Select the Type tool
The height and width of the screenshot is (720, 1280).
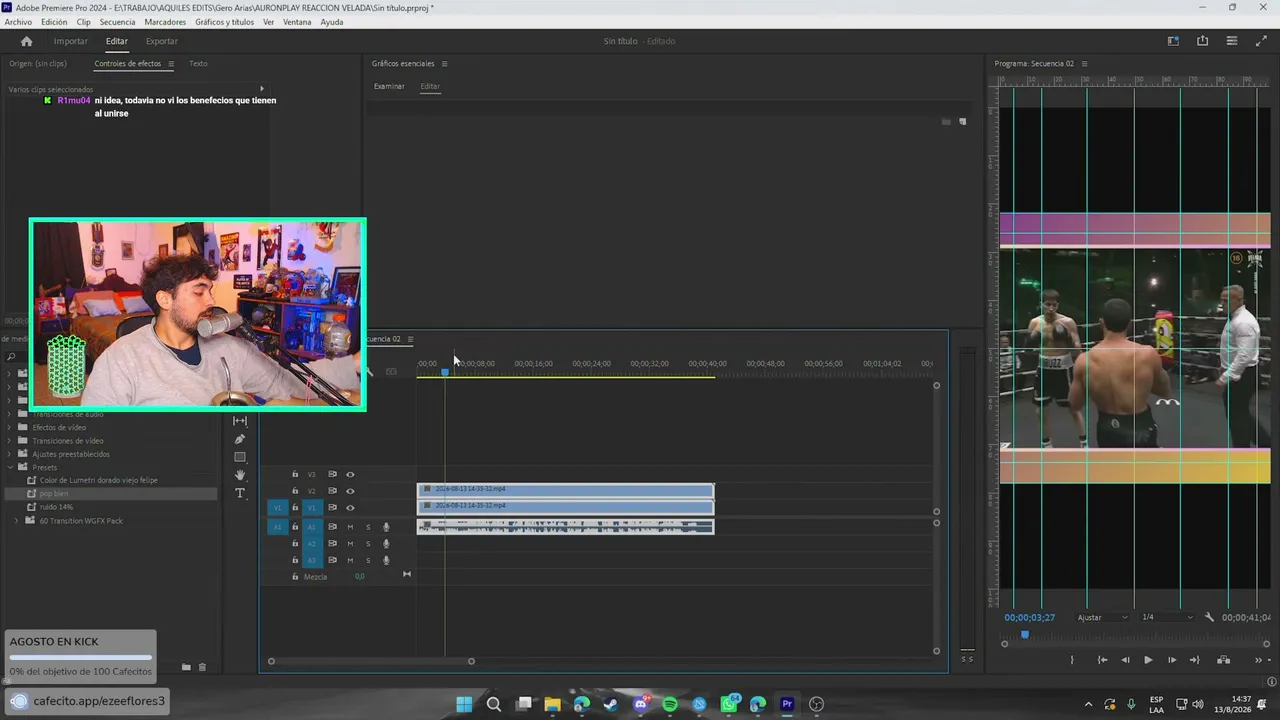click(x=240, y=493)
